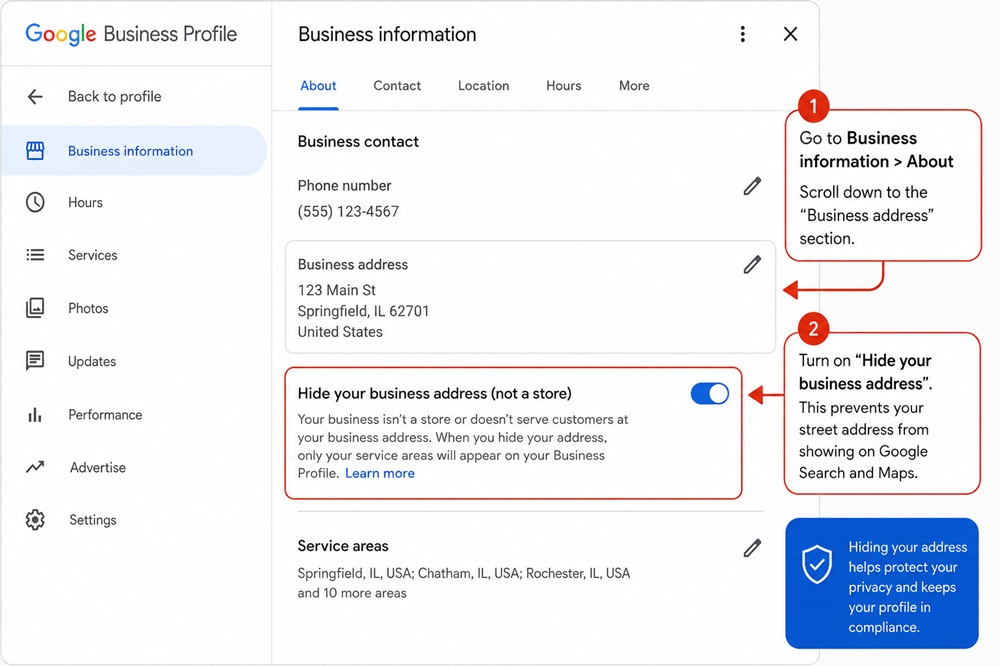Image resolution: width=1000 pixels, height=666 pixels.
Task: Toggle Hide your business address switch
Action: pos(710,394)
